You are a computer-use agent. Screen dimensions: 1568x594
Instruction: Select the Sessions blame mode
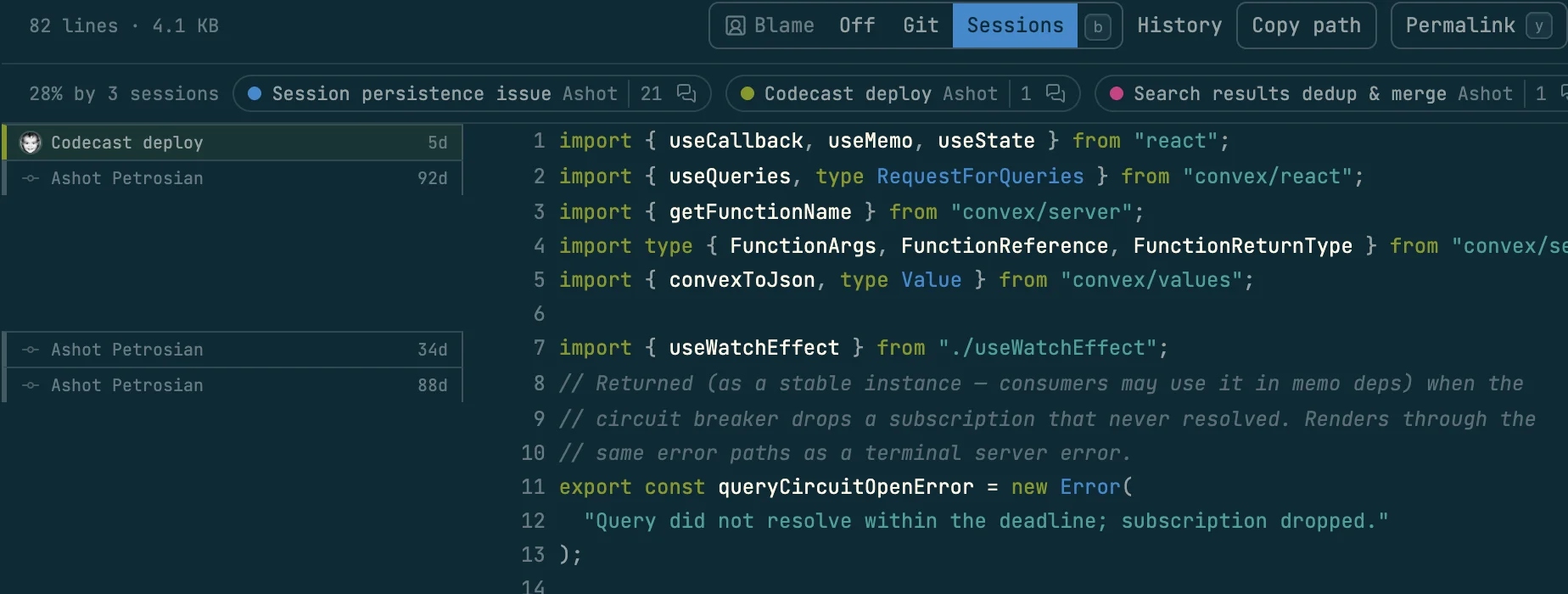tap(1015, 25)
